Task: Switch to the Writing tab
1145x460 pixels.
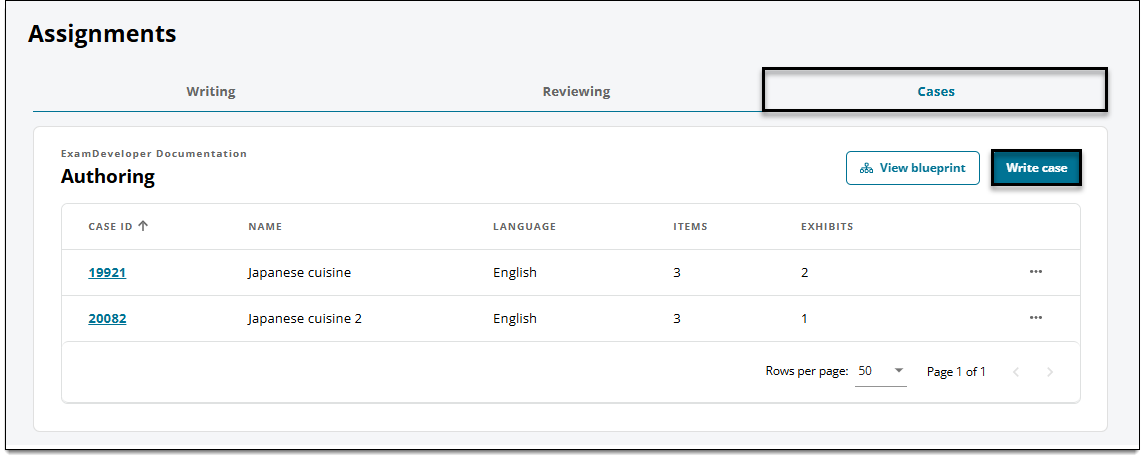Action: pos(211,92)
